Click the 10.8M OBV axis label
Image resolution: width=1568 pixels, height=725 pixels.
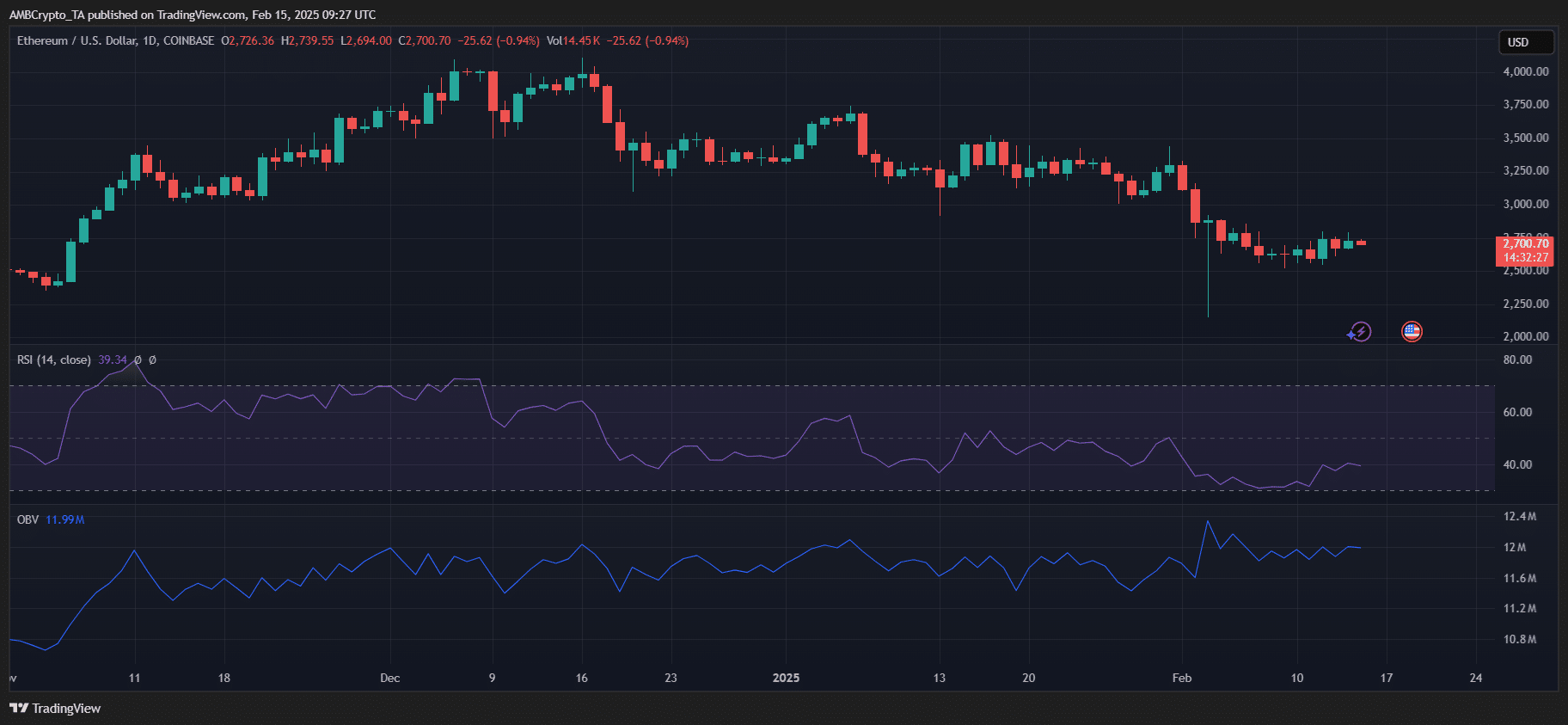point(1520,639)
